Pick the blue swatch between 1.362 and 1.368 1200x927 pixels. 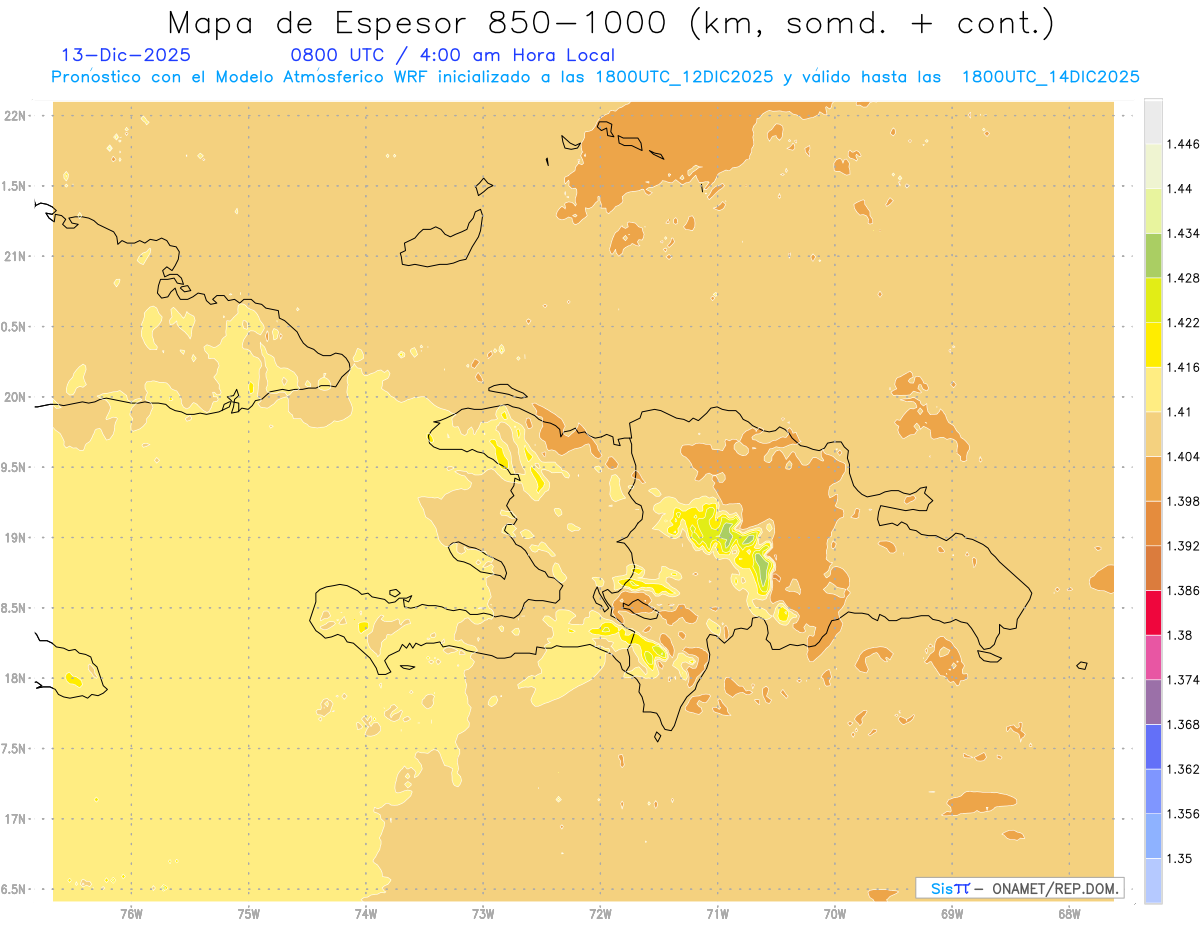[1154, 746]
